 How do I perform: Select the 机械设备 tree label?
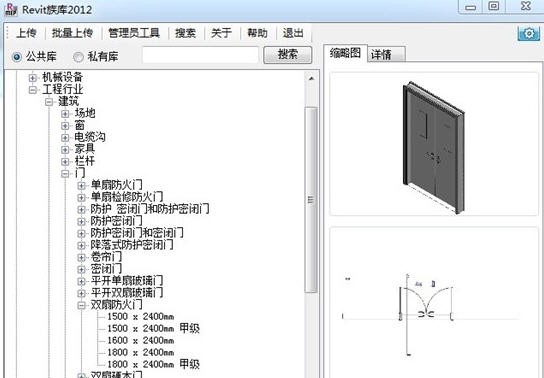62,77
